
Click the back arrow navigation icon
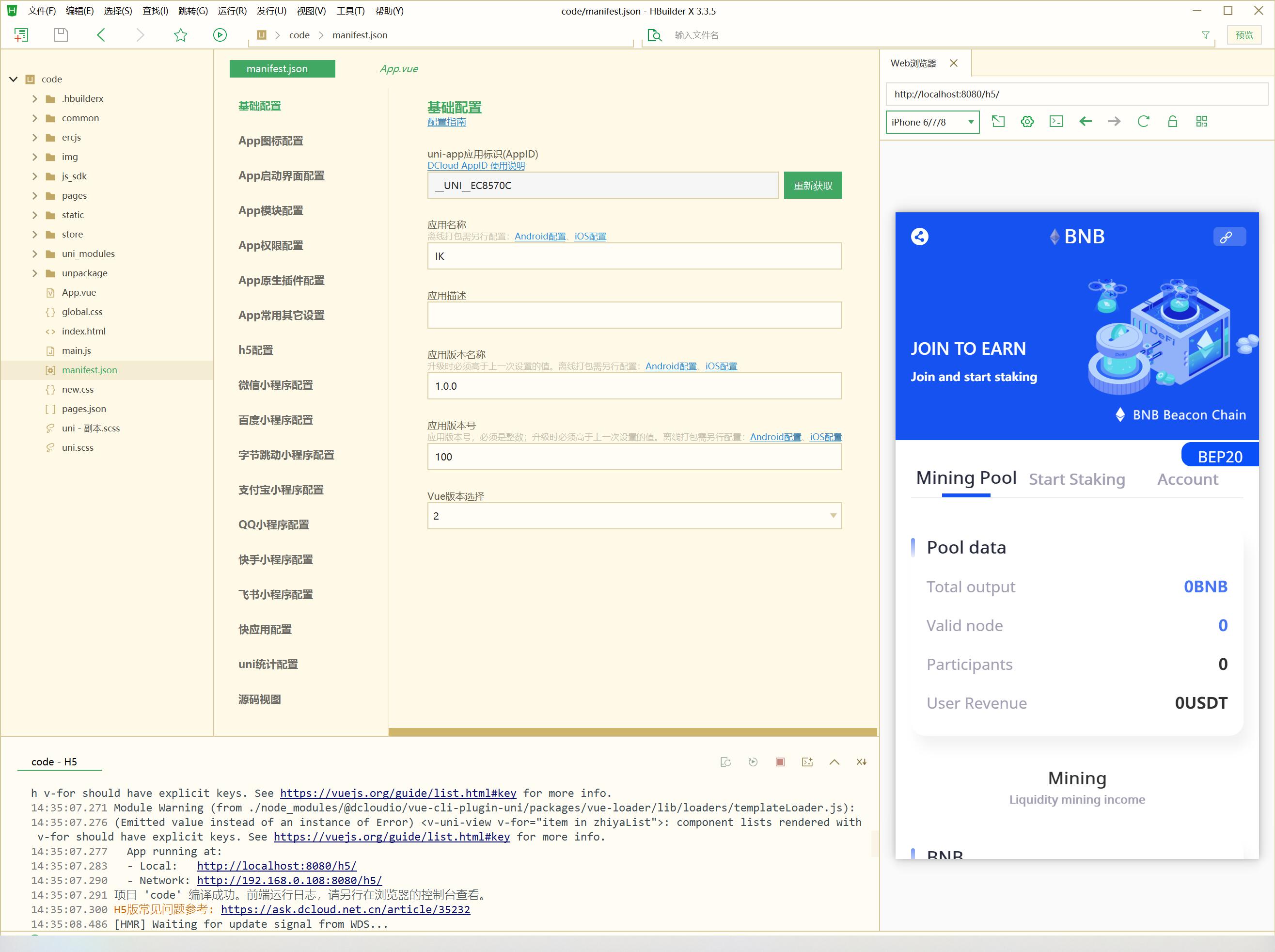point(1085,122)
